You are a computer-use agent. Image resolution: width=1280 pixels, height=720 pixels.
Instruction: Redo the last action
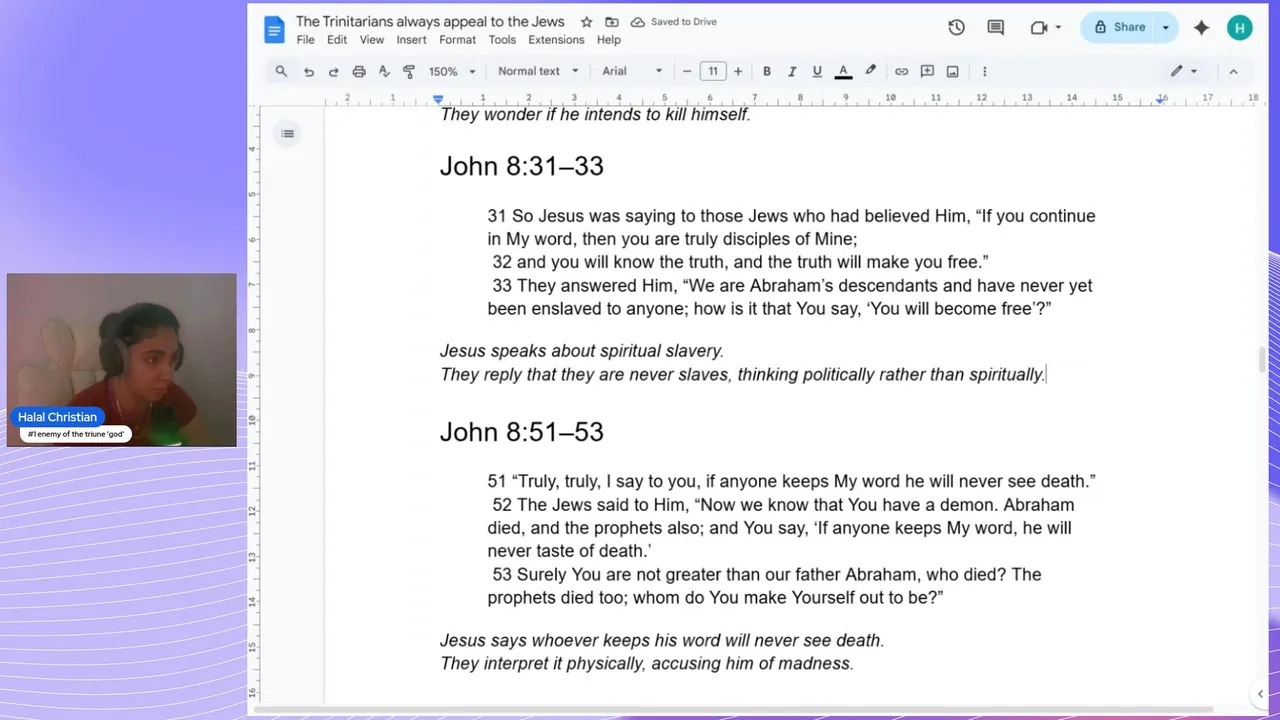334,71
